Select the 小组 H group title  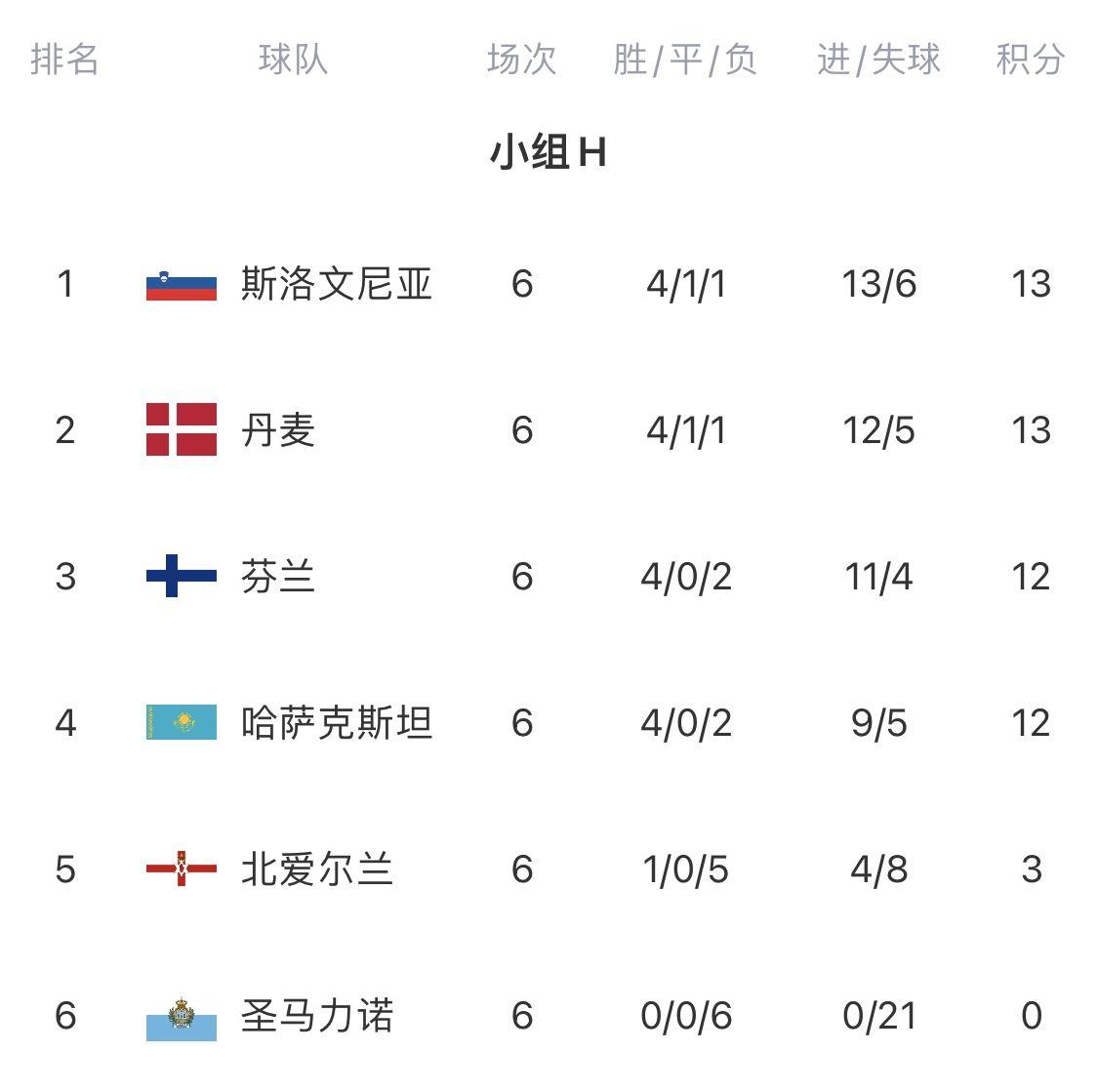tap(548, 153)
